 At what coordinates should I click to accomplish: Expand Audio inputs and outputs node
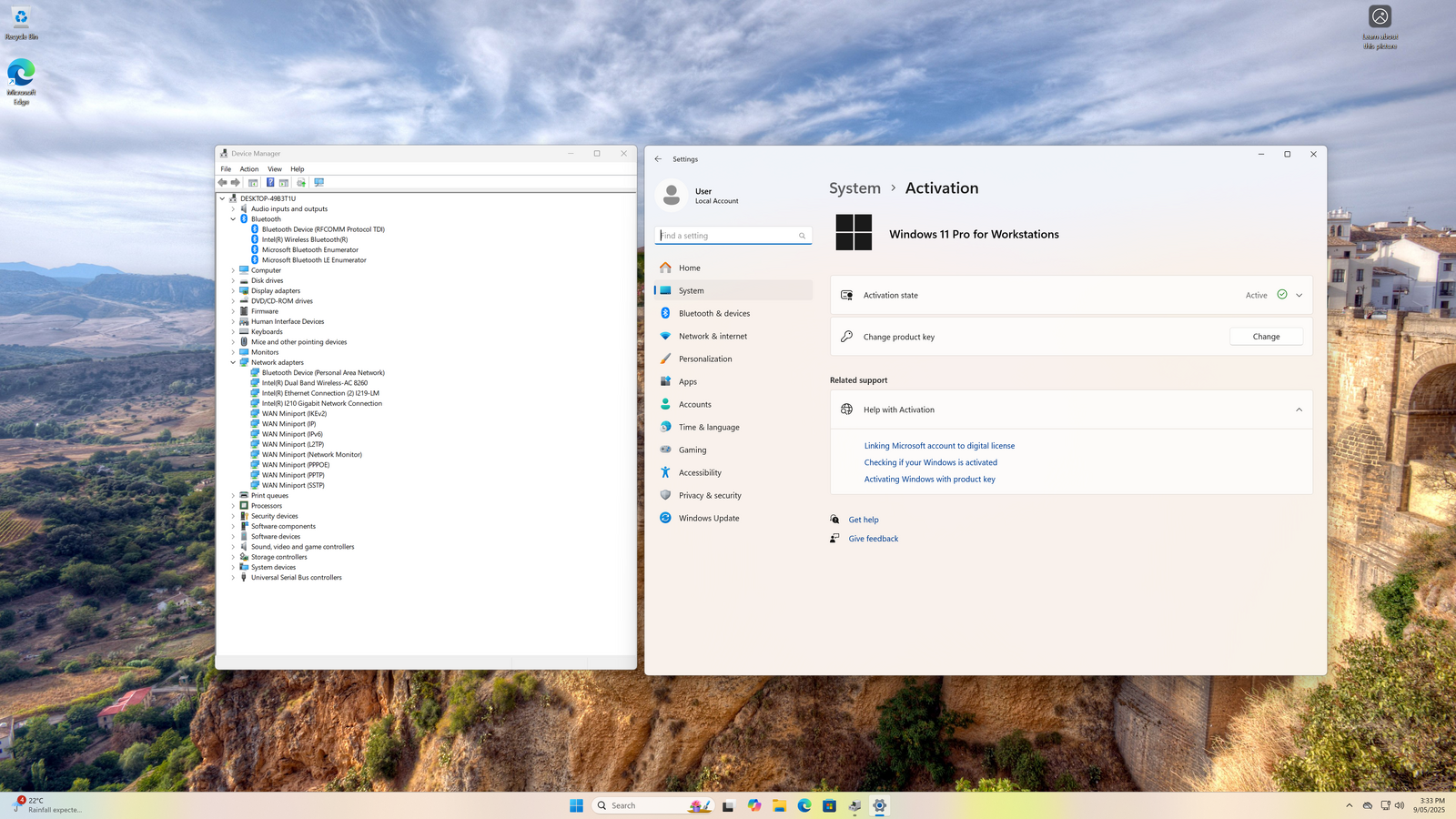pos(233,209)
